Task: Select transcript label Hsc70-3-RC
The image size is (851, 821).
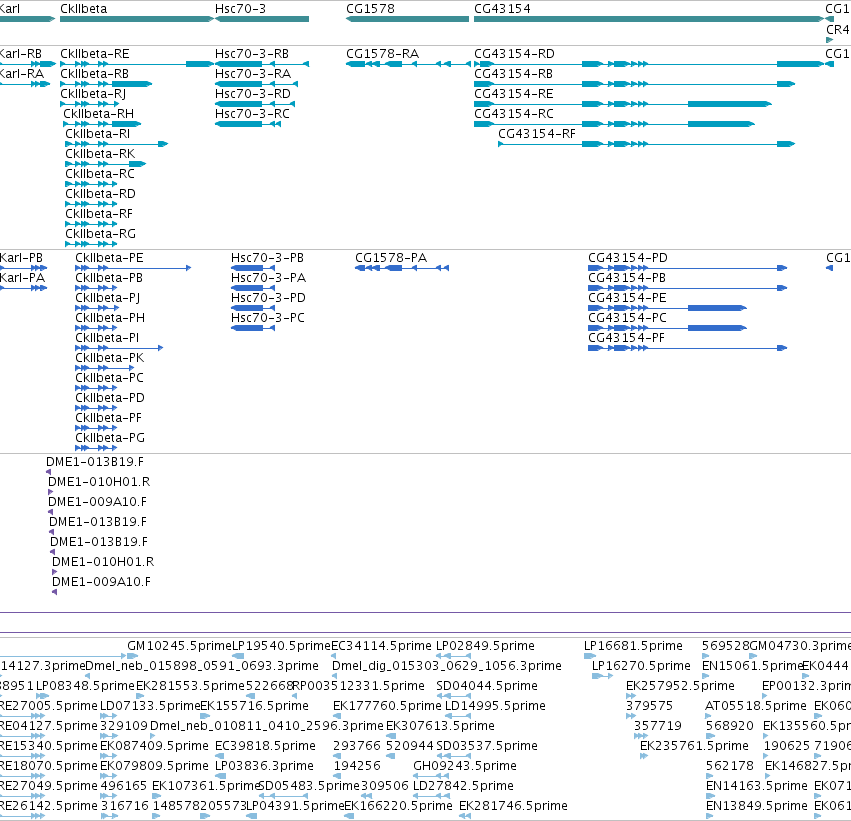Action: point(252,114)
